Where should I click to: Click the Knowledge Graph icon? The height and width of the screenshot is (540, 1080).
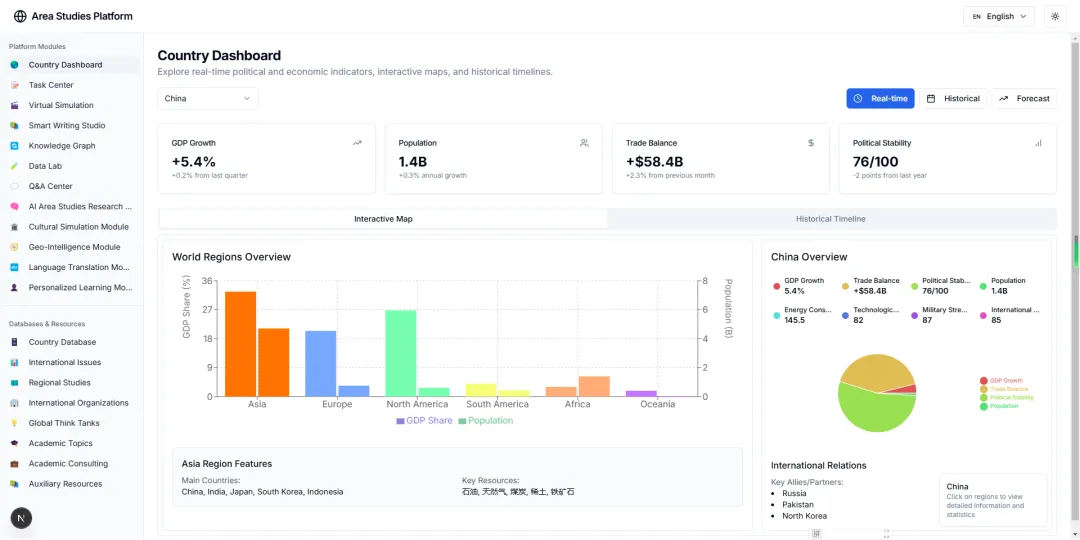(x=15, y=146)
